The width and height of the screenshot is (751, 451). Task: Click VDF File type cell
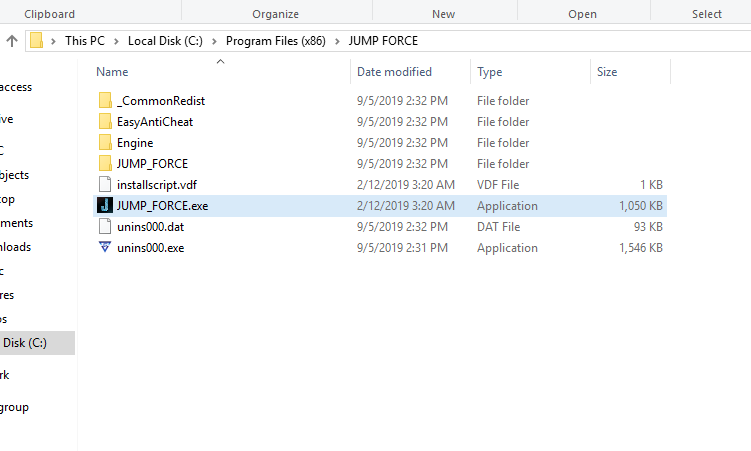click(x=498, y=185)
